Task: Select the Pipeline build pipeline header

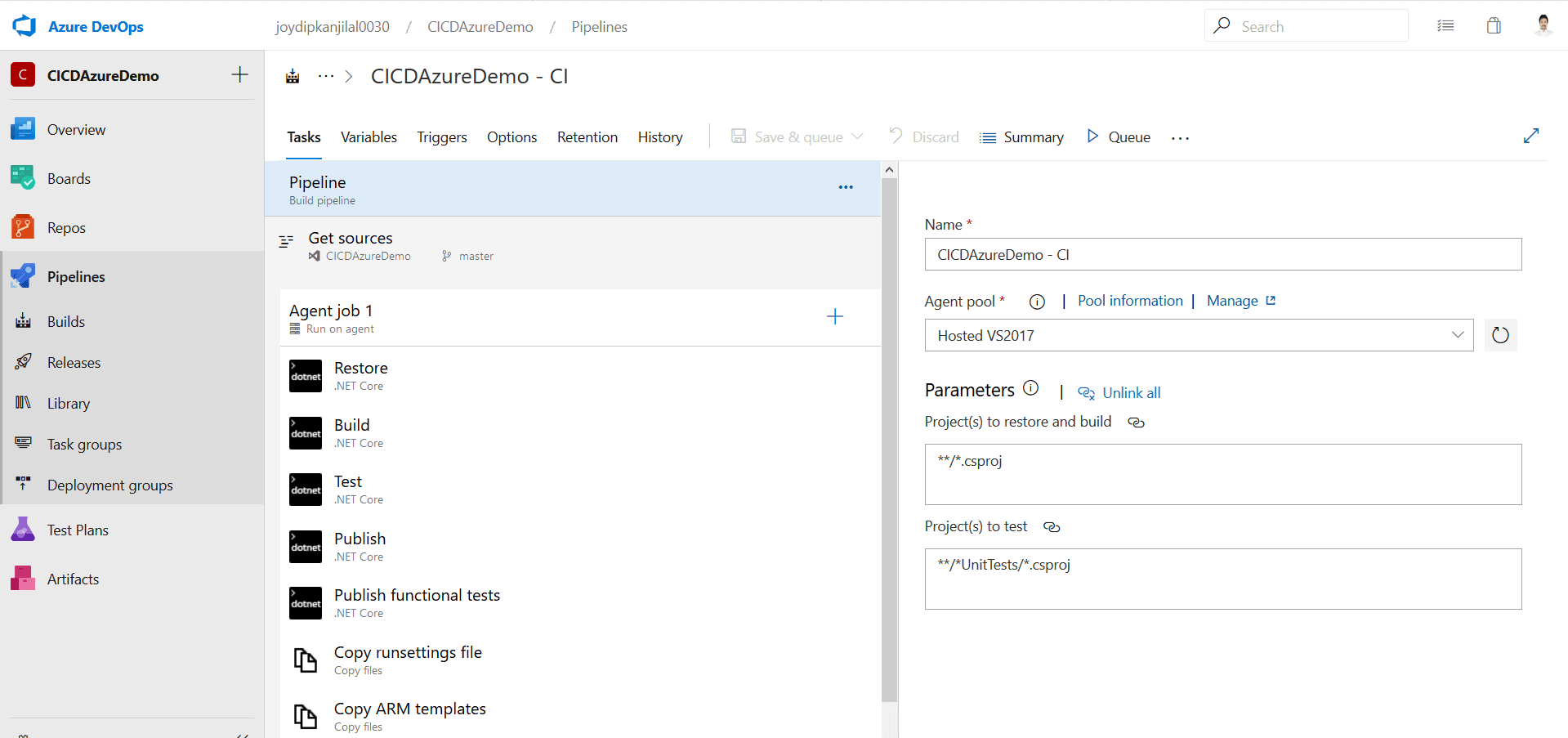Action: coord(573,189)
